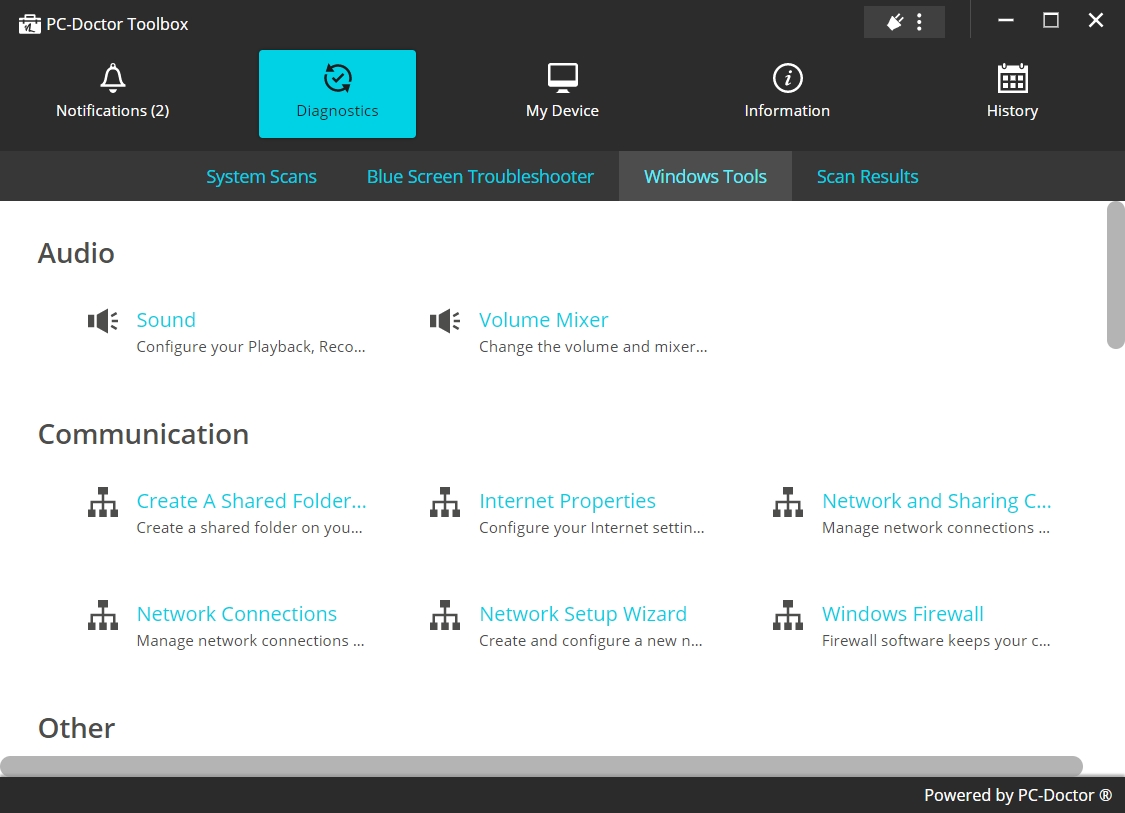
Task: Click the speaker icon beside Sound
Action: (x=103, y=321)
